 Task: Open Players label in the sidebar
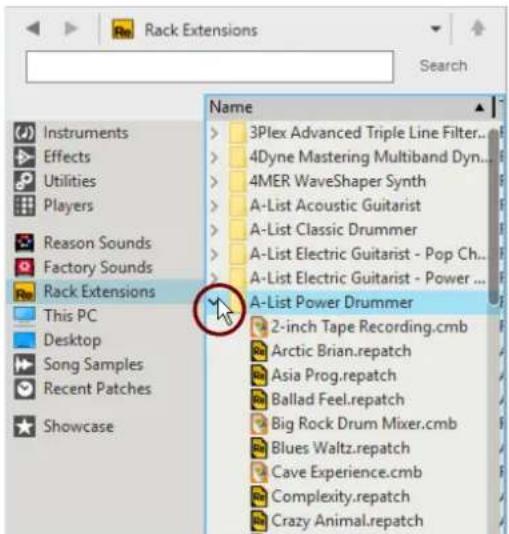68,206
